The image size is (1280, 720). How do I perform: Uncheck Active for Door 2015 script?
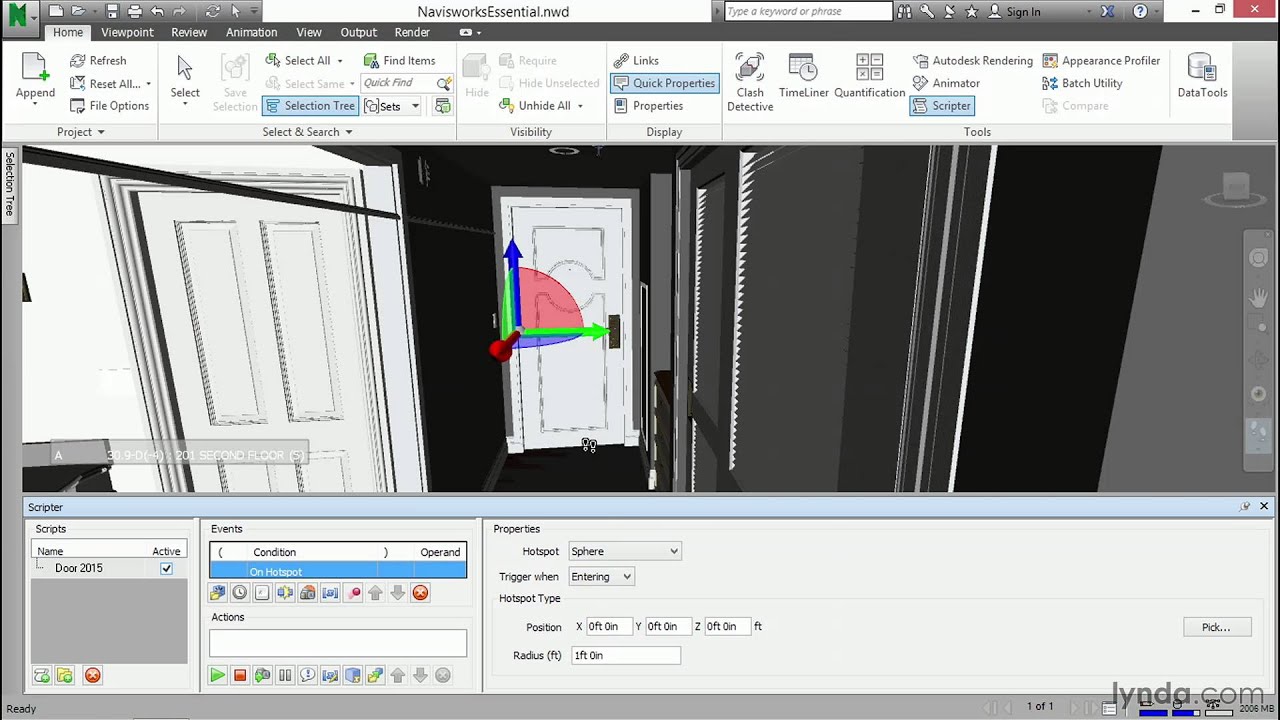[x=166, y=568]
